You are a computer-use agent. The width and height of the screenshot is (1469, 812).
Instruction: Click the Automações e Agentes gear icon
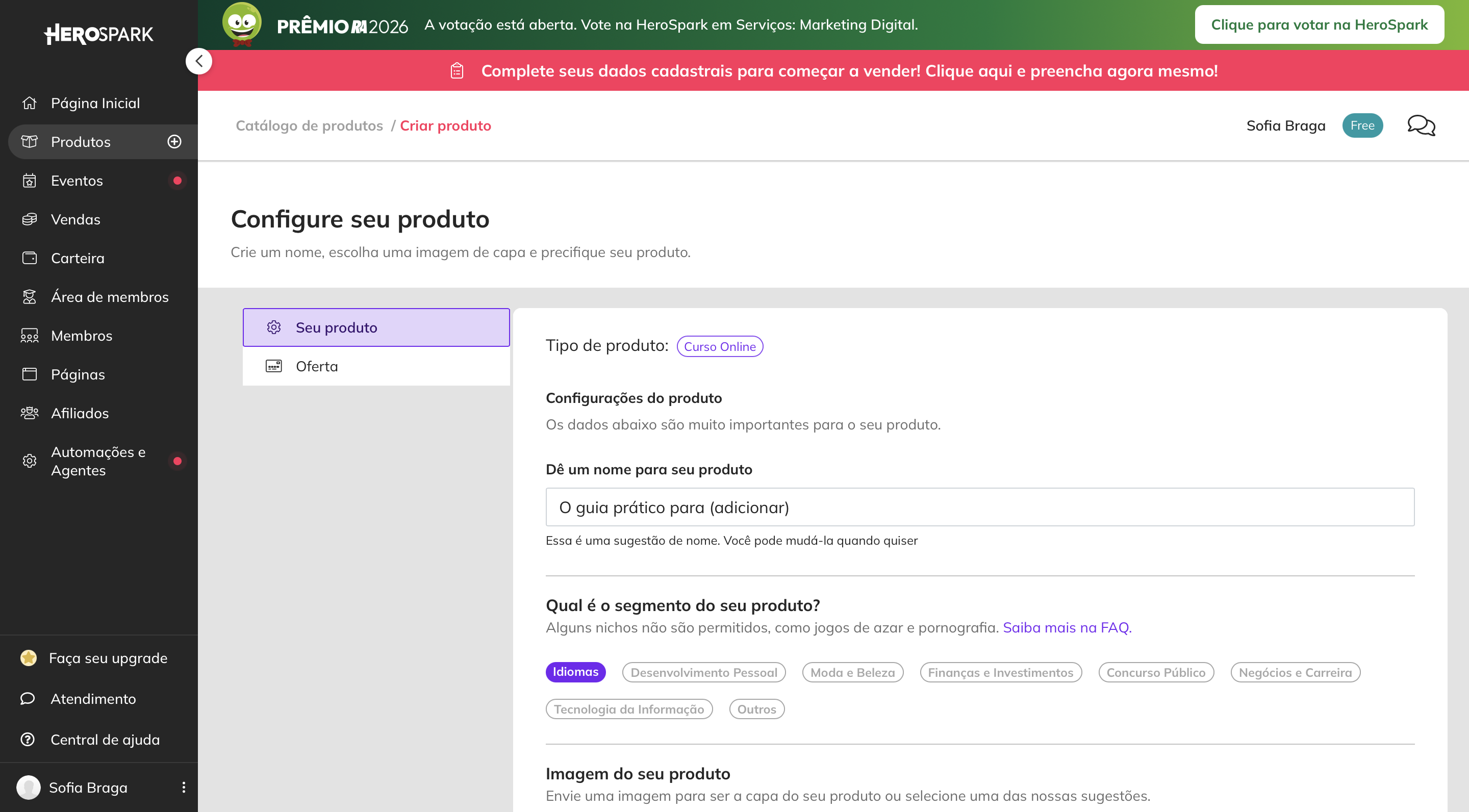point(30,461)
